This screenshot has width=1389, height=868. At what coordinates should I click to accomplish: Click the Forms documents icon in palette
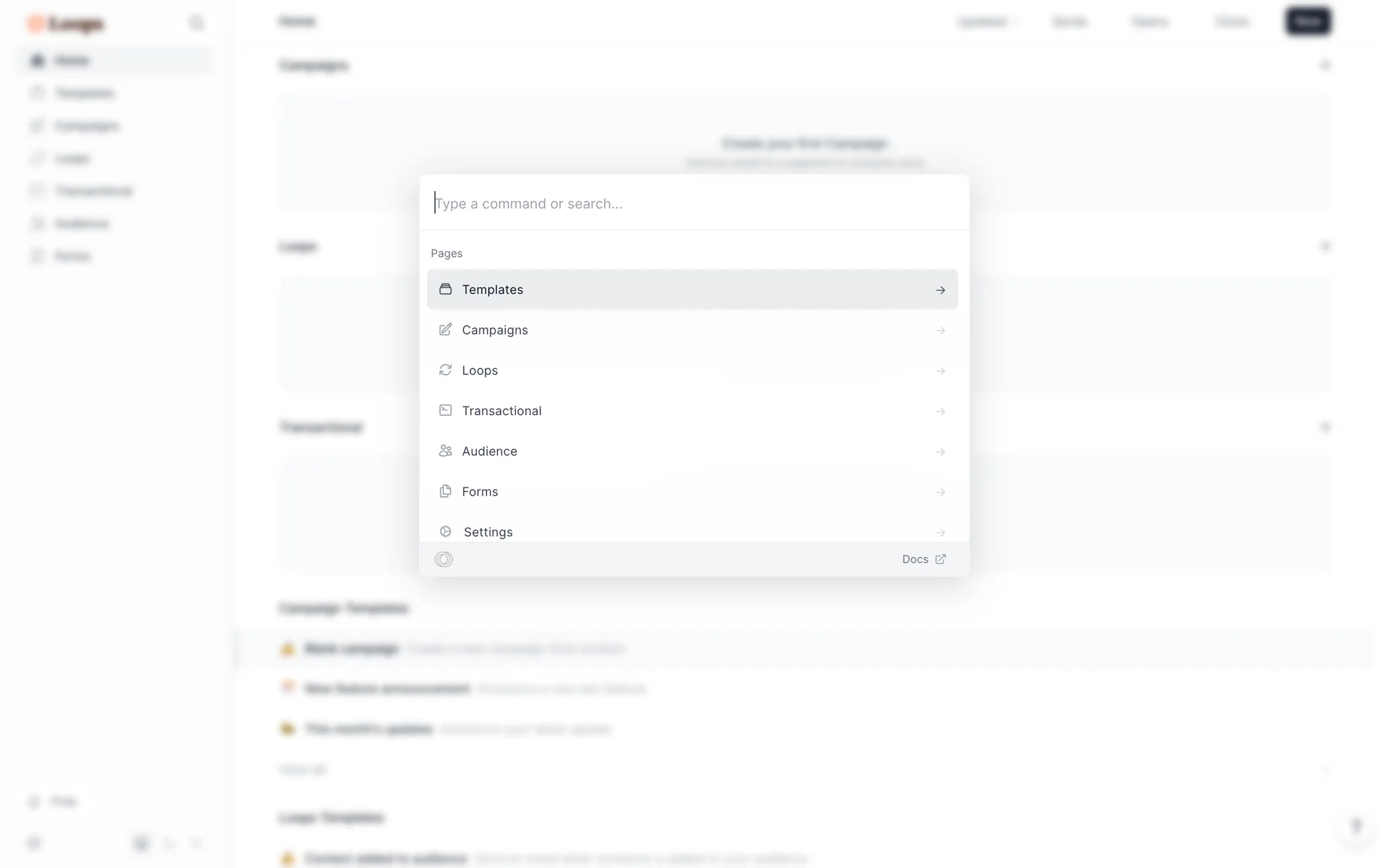pyautogui.click(x=446, y=492)
